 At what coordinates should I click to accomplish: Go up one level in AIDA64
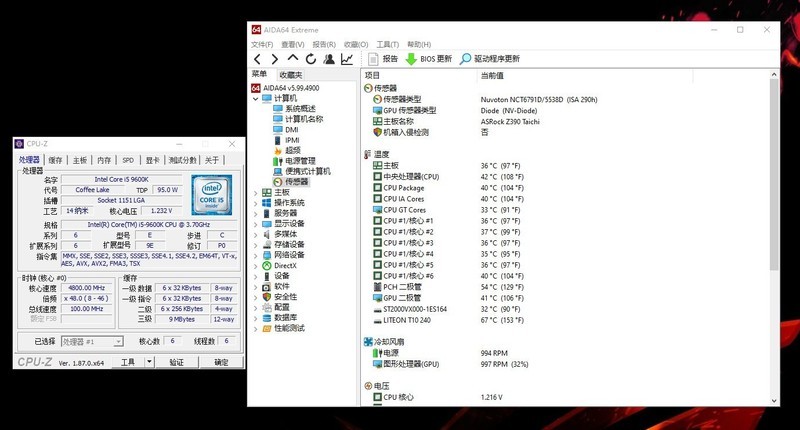click(x=292, y=58)
